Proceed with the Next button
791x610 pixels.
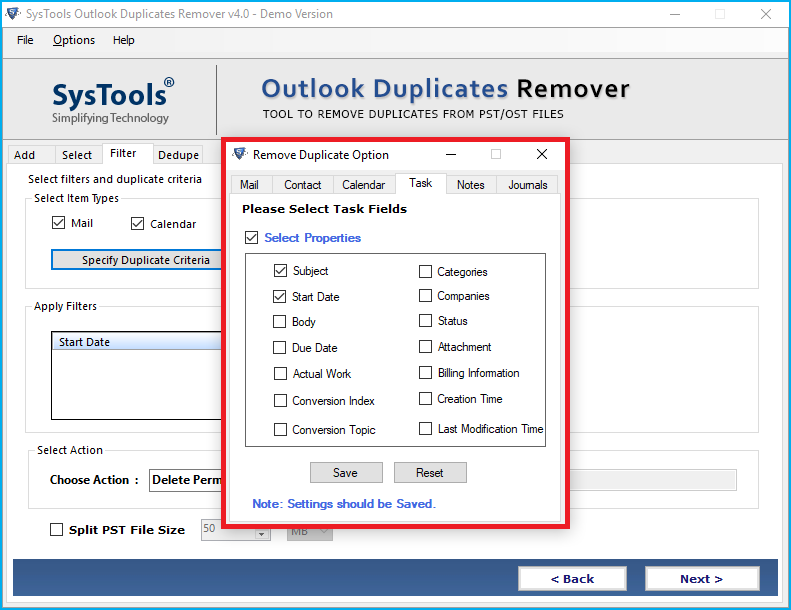(x=702, y=579)
